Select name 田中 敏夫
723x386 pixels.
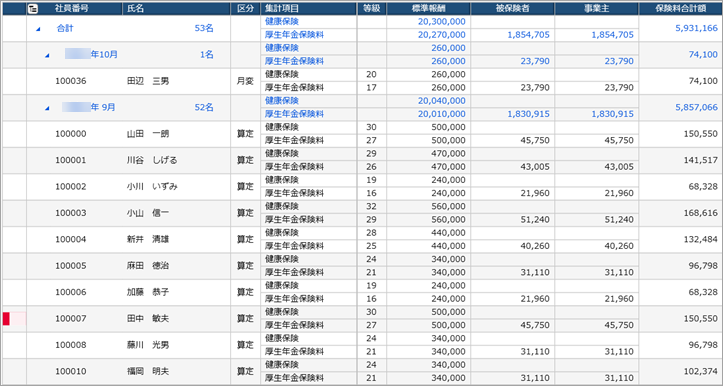point(148,319)
